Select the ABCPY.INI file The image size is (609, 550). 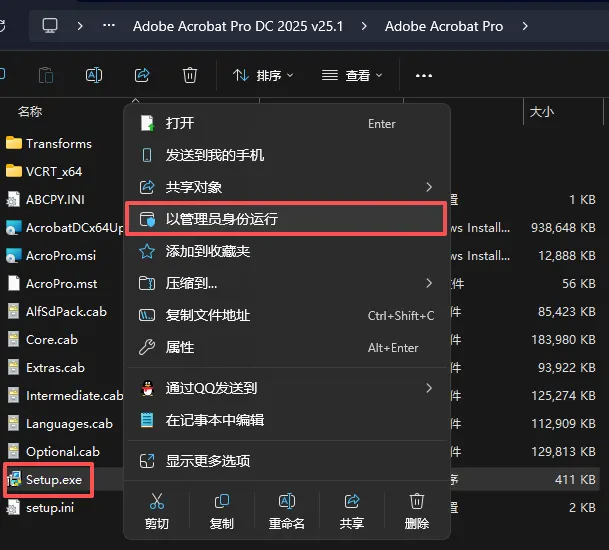pos(46,200)
